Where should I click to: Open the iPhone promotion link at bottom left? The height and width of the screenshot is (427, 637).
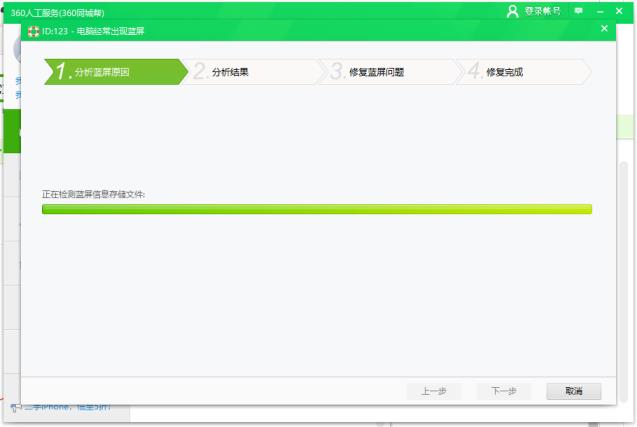[x=68, y=407]
